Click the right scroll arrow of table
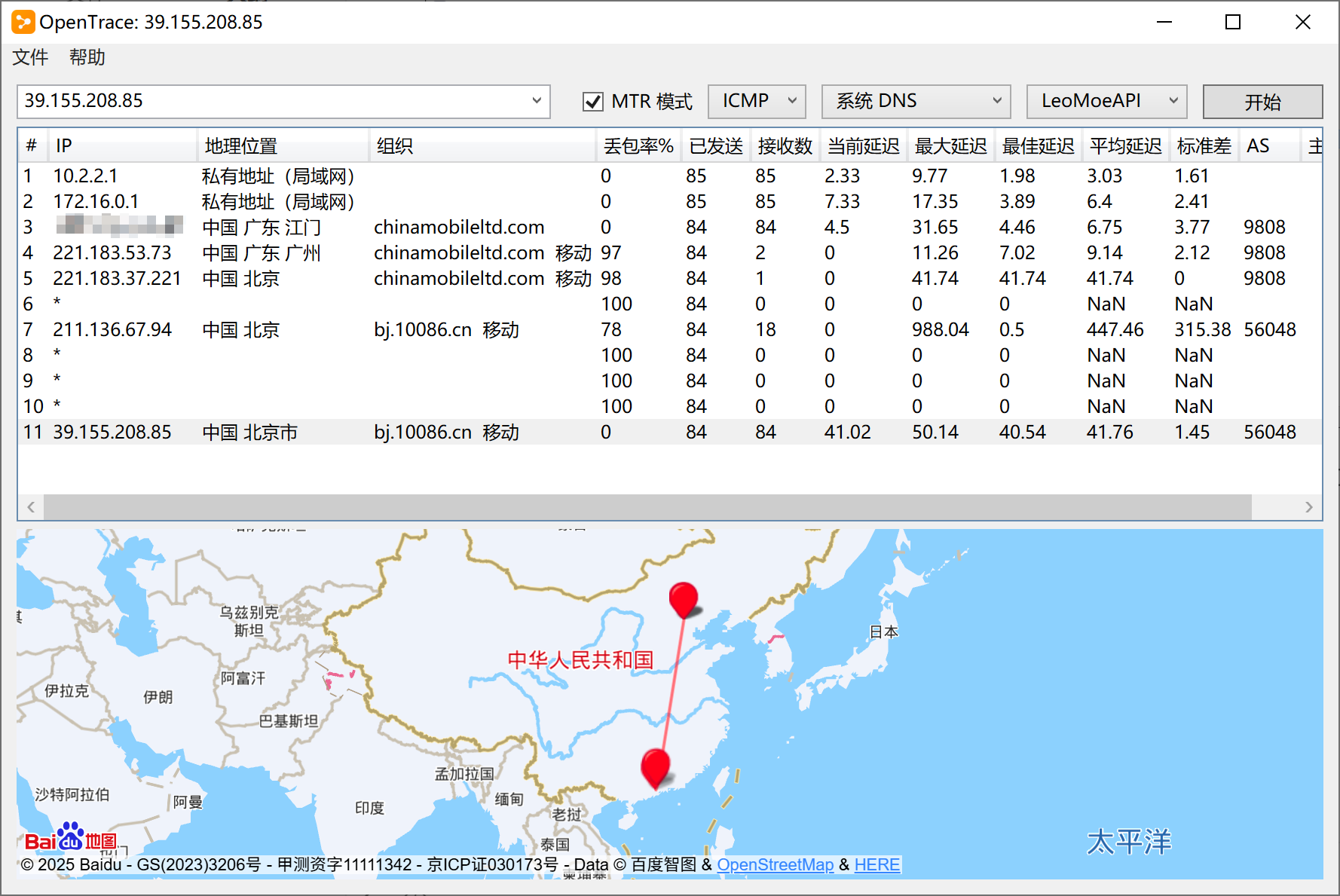This screenshot has width=1340, height=896. coord(1308,507)
